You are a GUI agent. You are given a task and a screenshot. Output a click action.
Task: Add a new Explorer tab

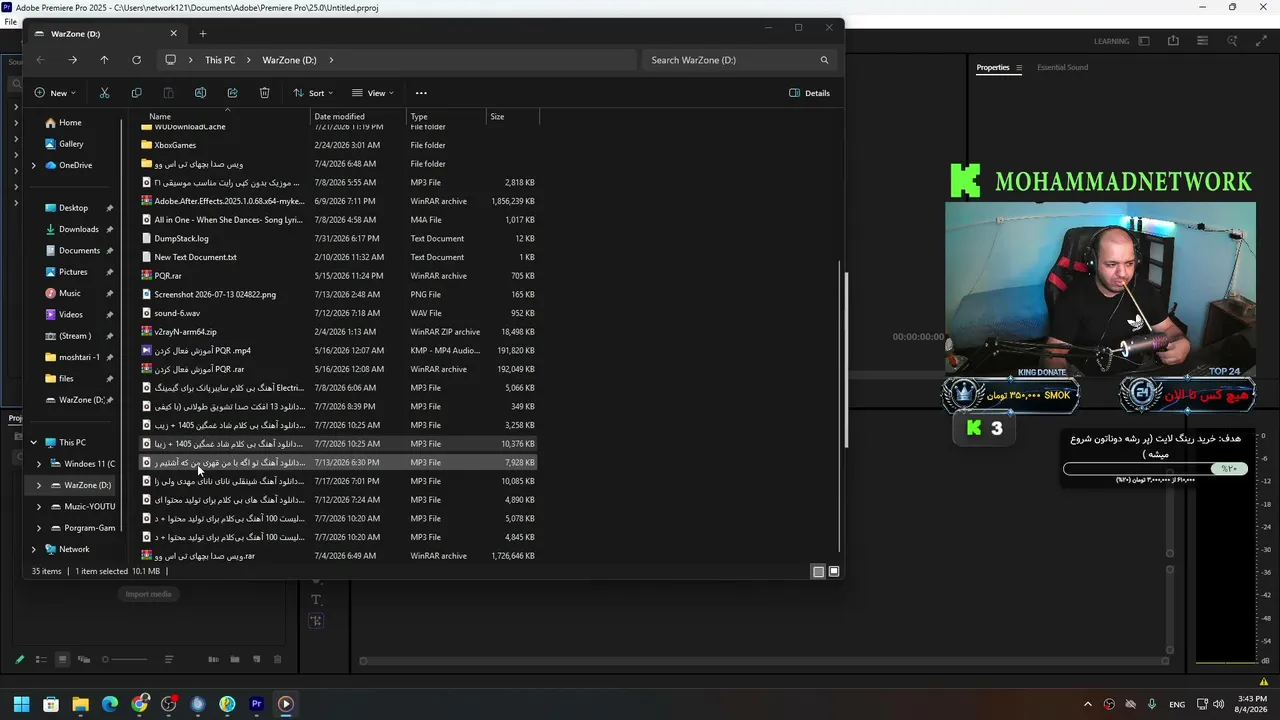tap(203, 33)
